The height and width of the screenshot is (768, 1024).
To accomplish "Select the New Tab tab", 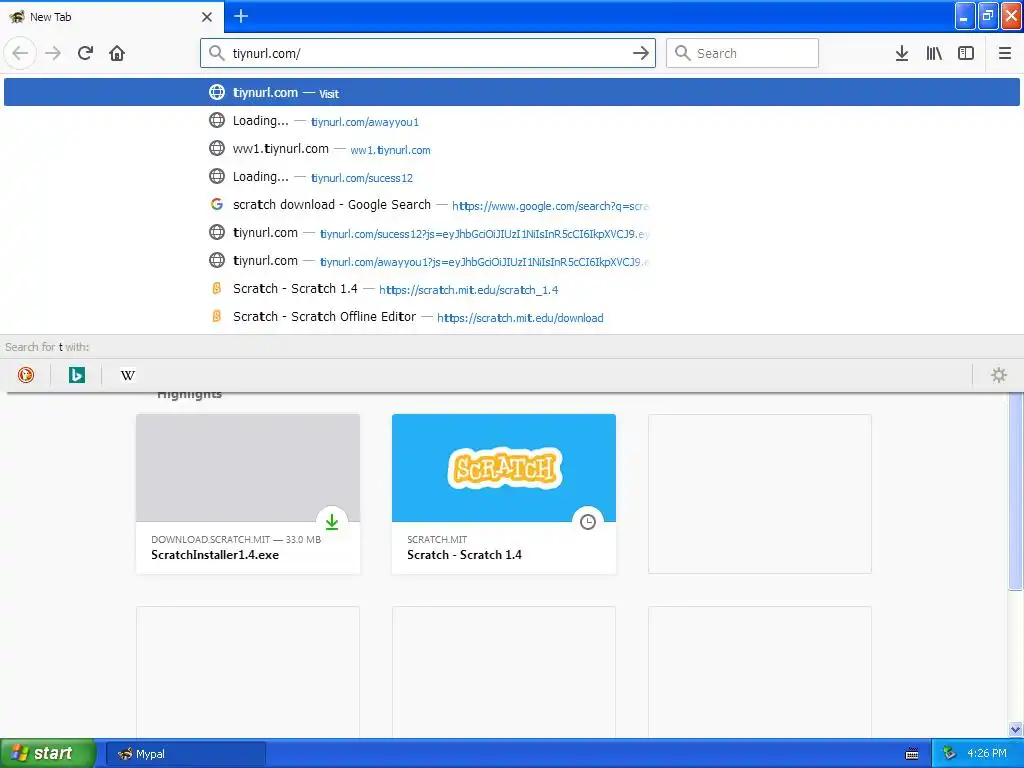I will (x=111, y=17).
